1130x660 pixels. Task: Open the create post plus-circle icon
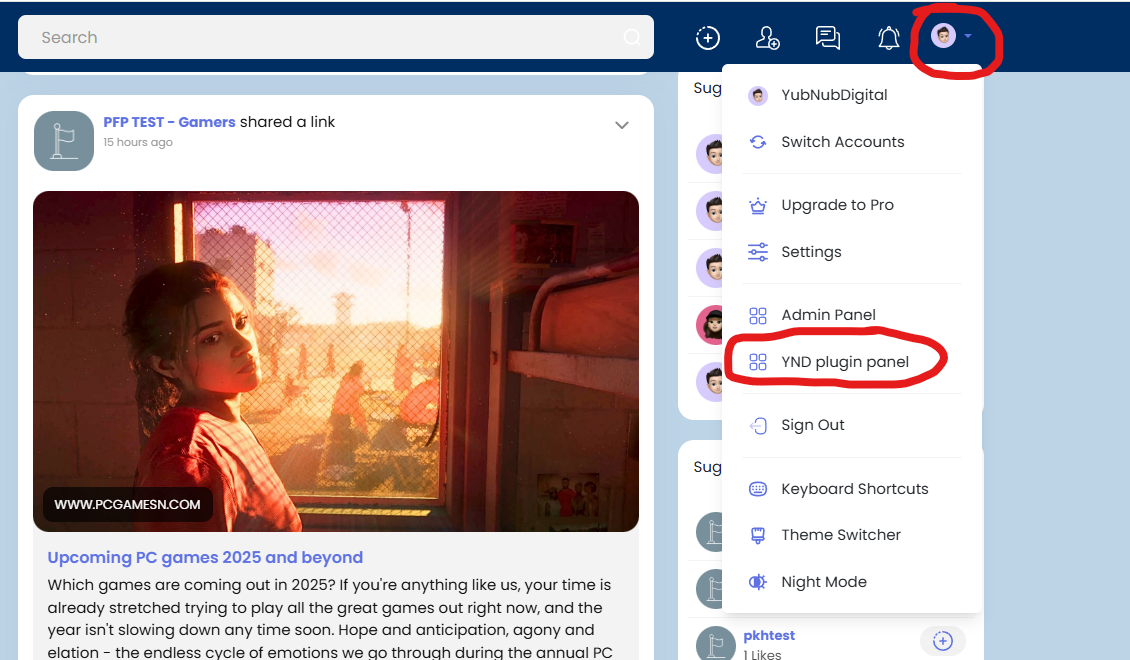pyautogui.click(x=708, y=37)
